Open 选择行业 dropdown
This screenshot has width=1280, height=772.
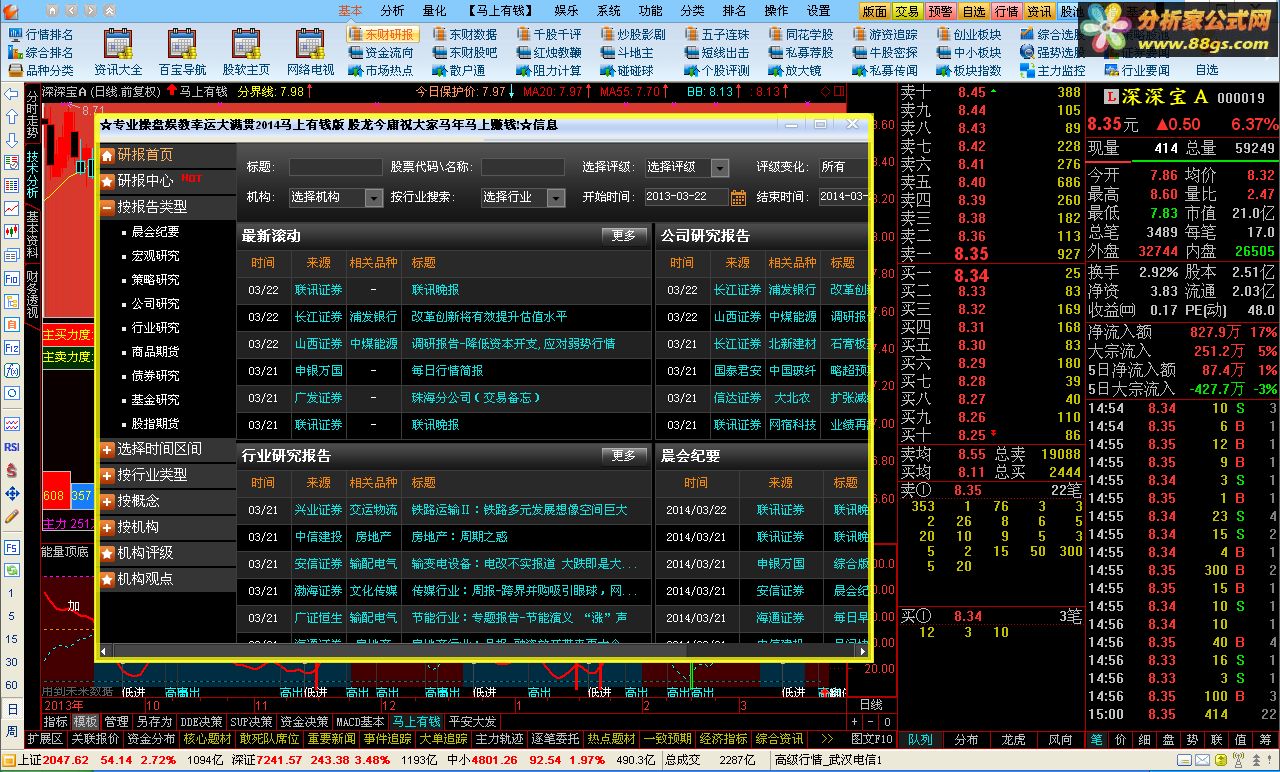522,197
